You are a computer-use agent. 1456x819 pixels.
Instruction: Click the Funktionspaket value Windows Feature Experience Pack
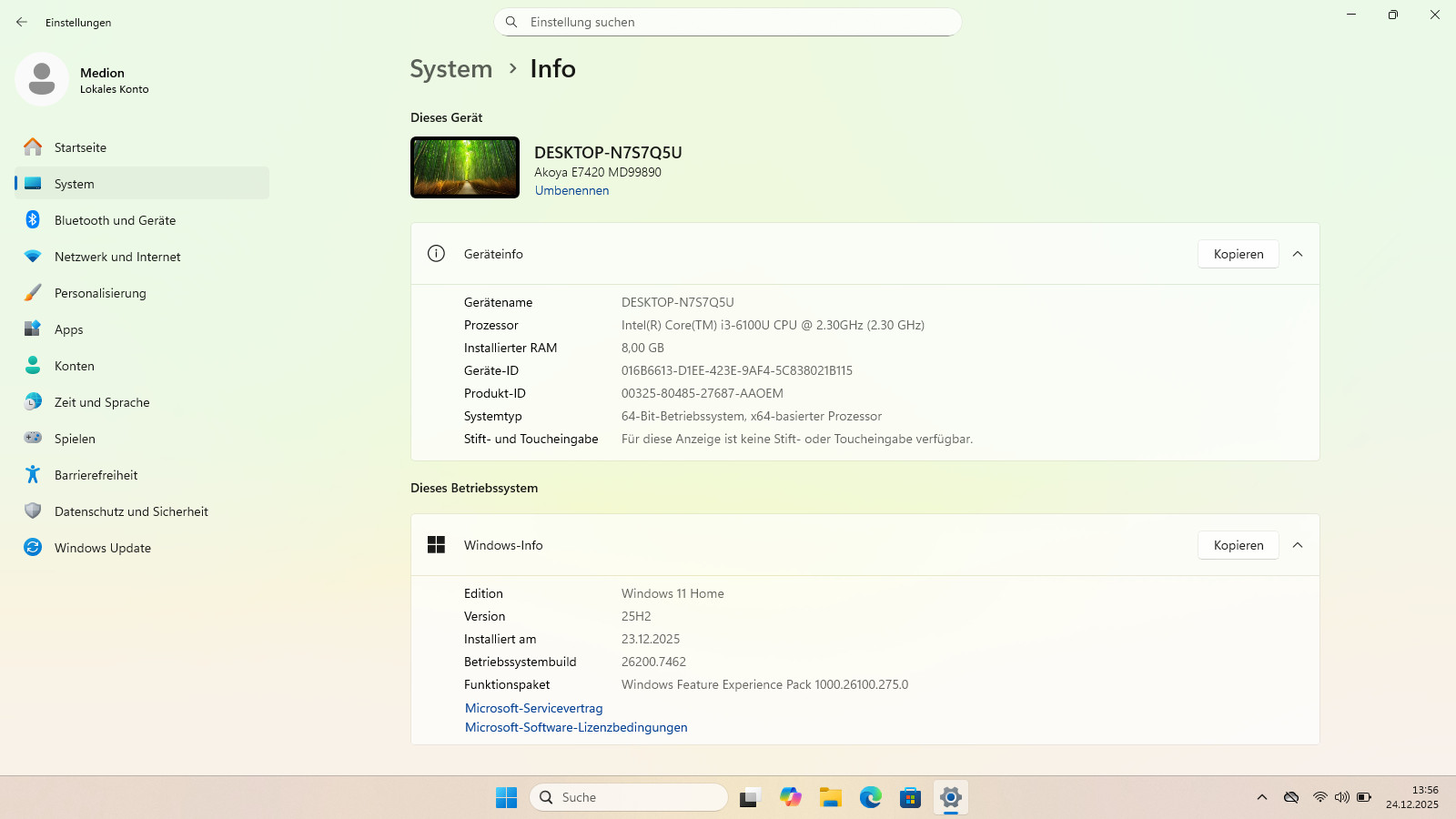(764, 684)
